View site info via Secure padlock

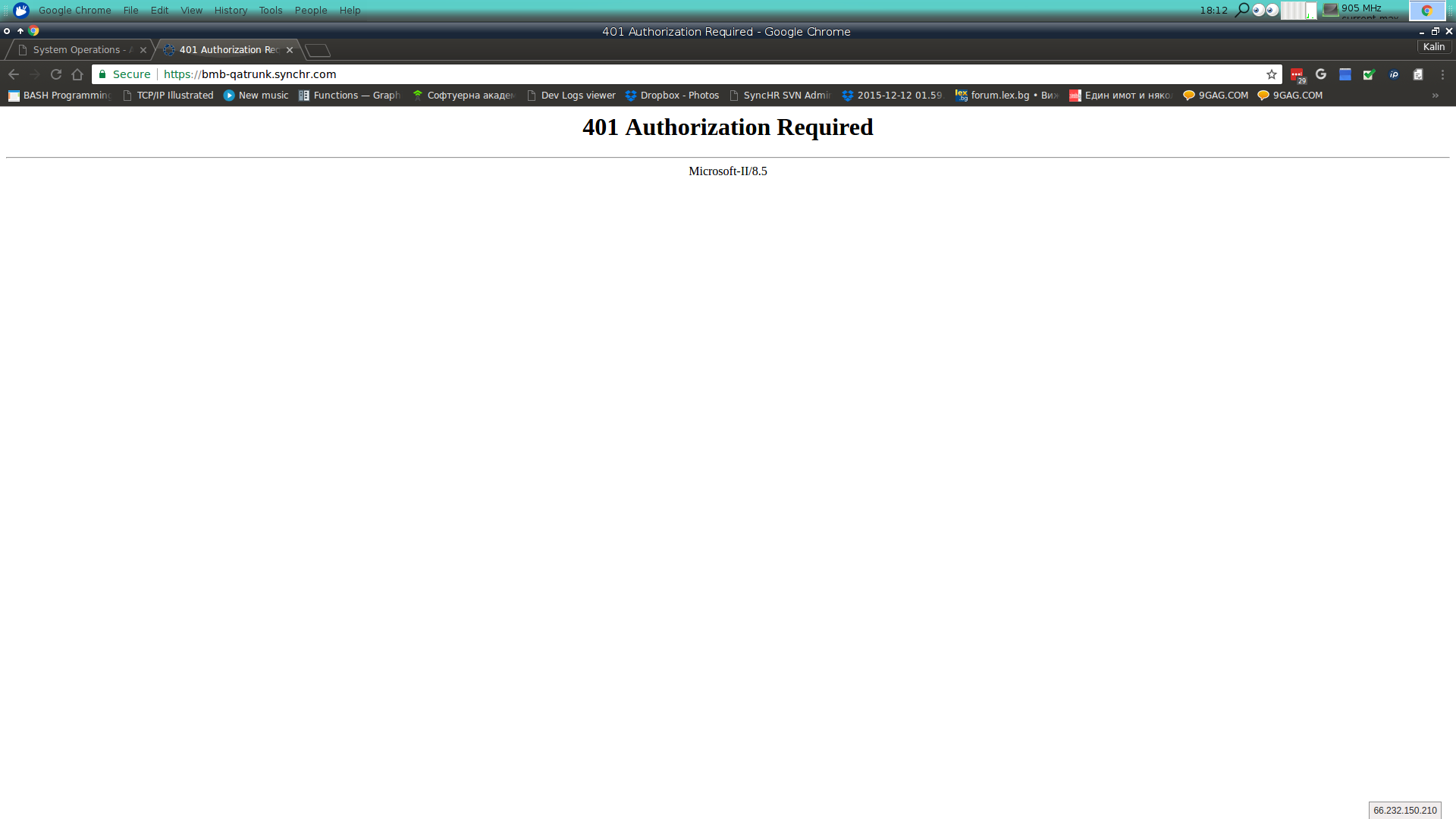tap(125, 74)
